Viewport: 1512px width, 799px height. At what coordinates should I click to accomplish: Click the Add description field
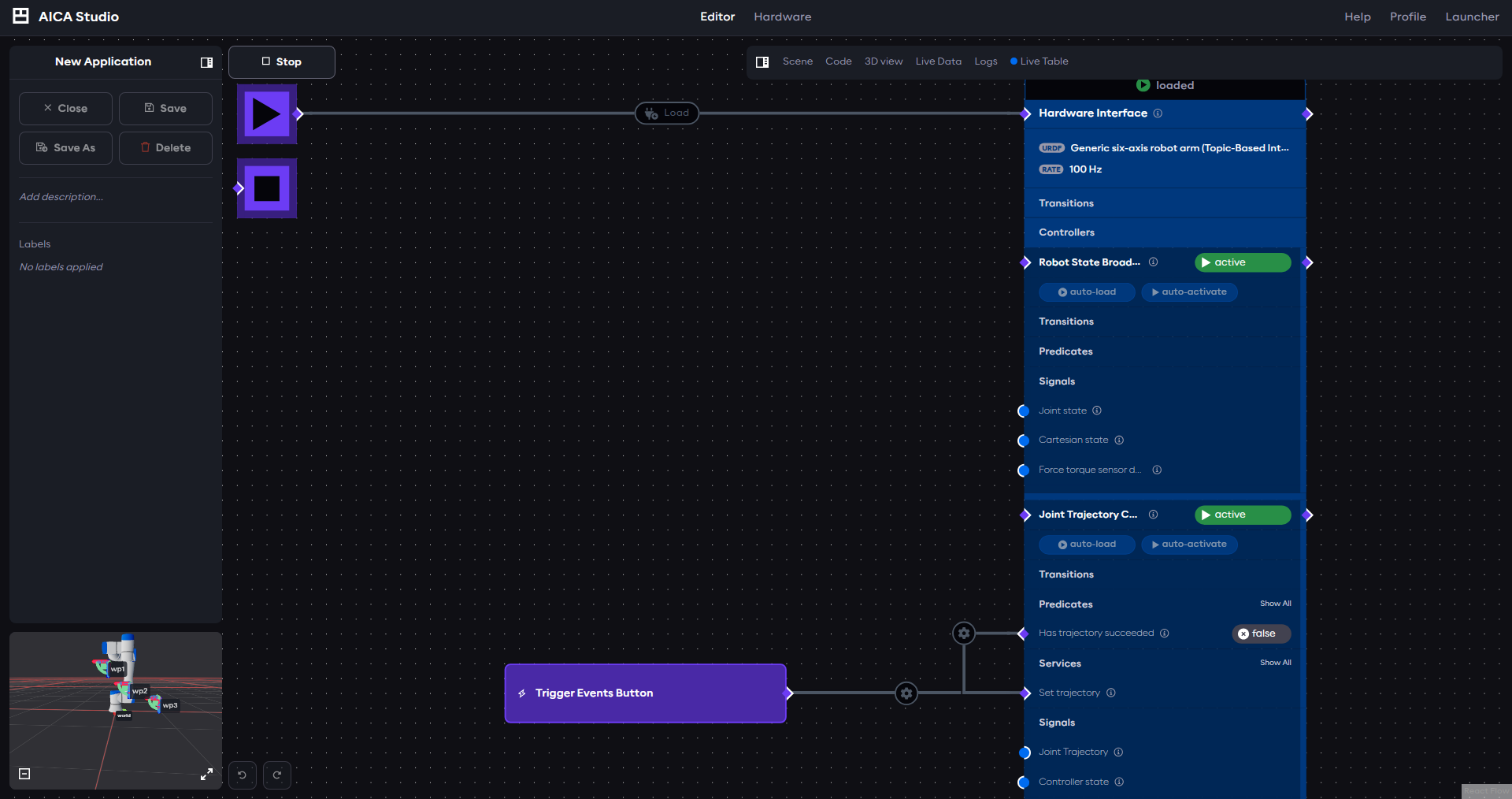(61, 197)
